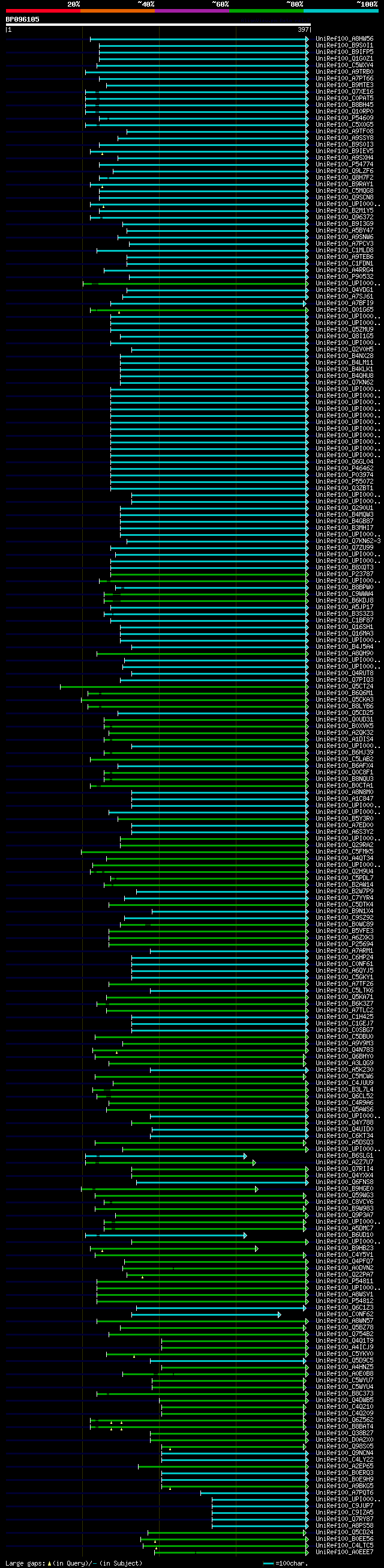The image size is (384, 1568).
Task: Select the UniRef100_P54811 label
Action: 344,1281
